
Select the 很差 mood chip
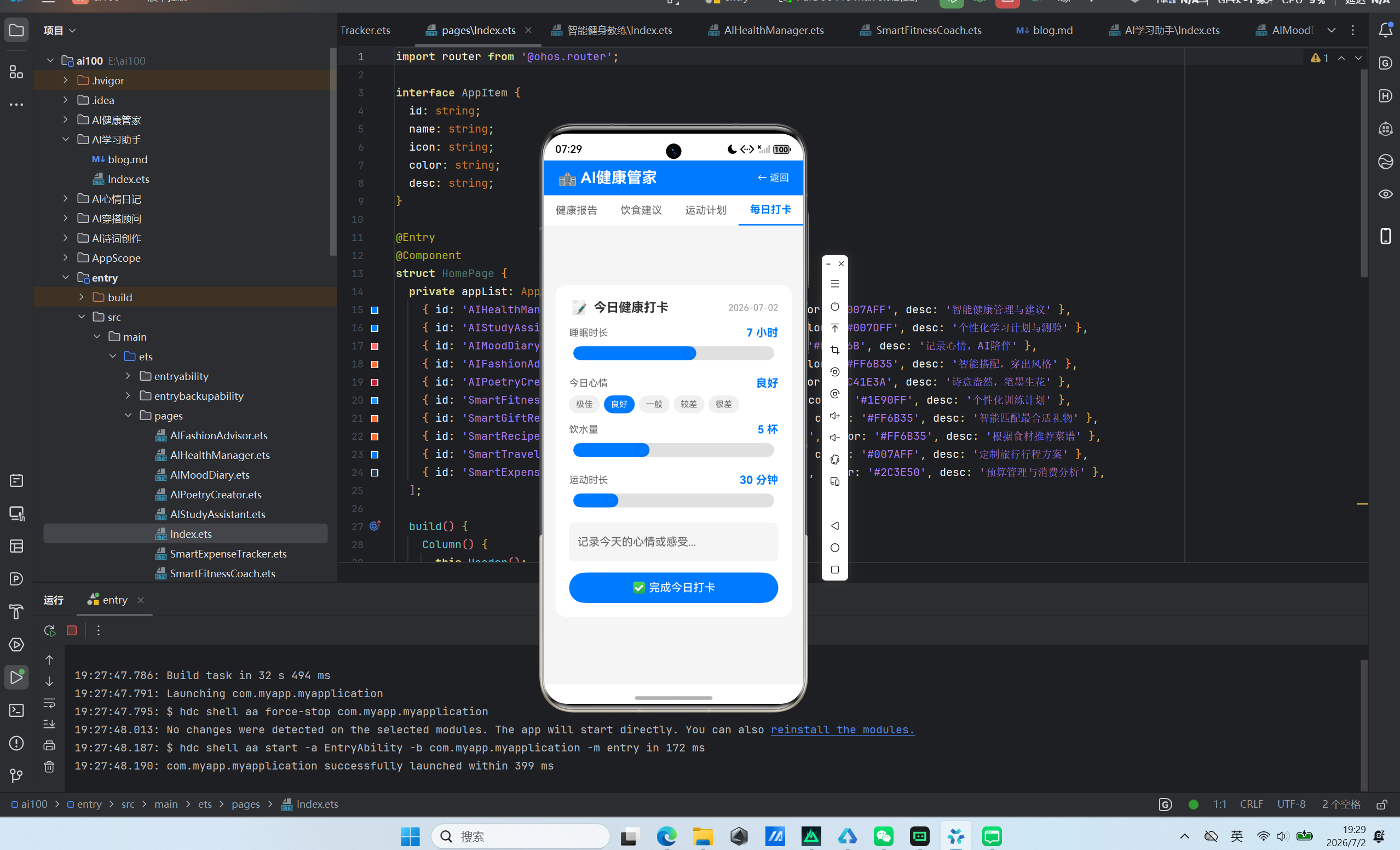[x=723, y=404]
